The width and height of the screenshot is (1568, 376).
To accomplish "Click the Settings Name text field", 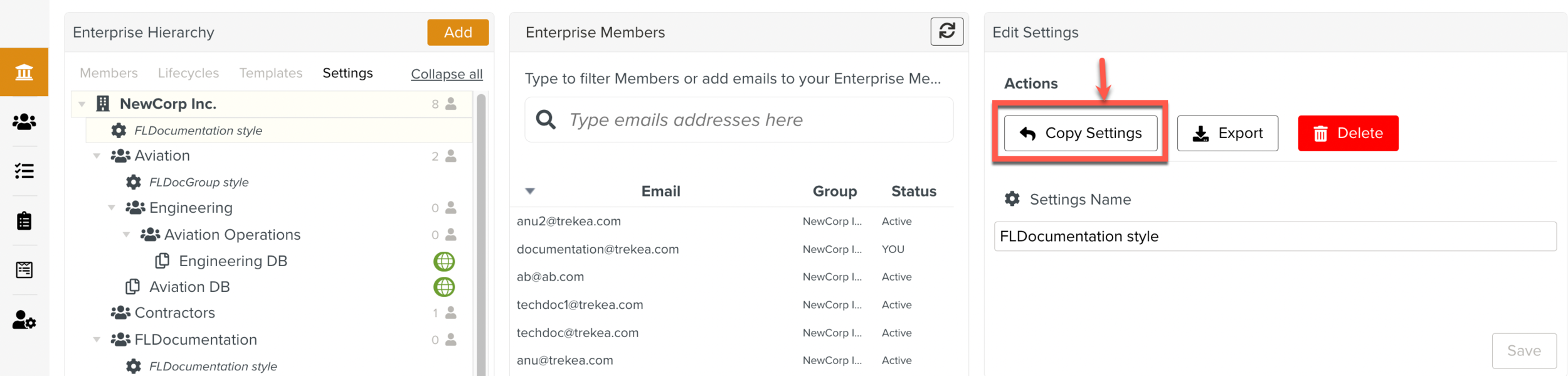I will (x=1274, y=237).
